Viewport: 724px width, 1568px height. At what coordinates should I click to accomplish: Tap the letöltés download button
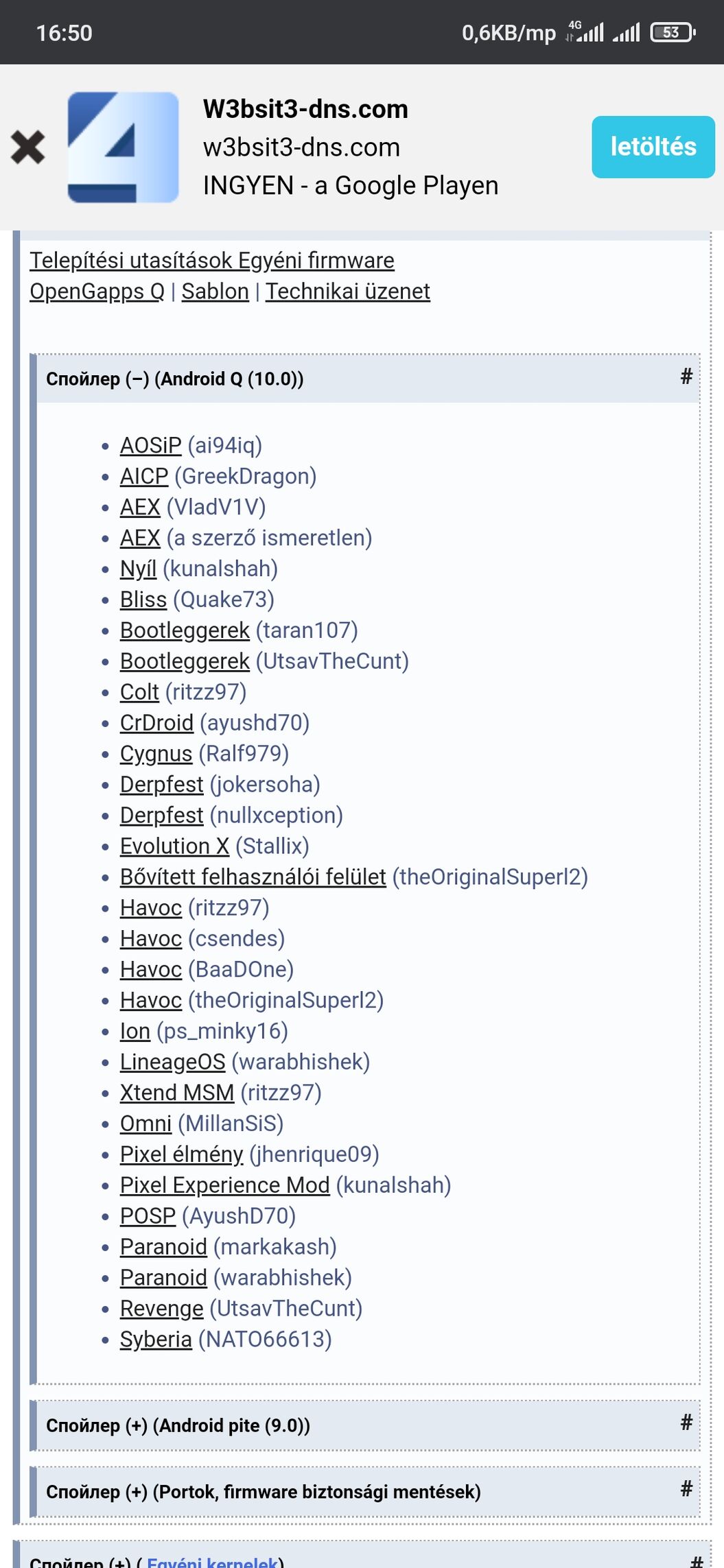click(653, 147)
